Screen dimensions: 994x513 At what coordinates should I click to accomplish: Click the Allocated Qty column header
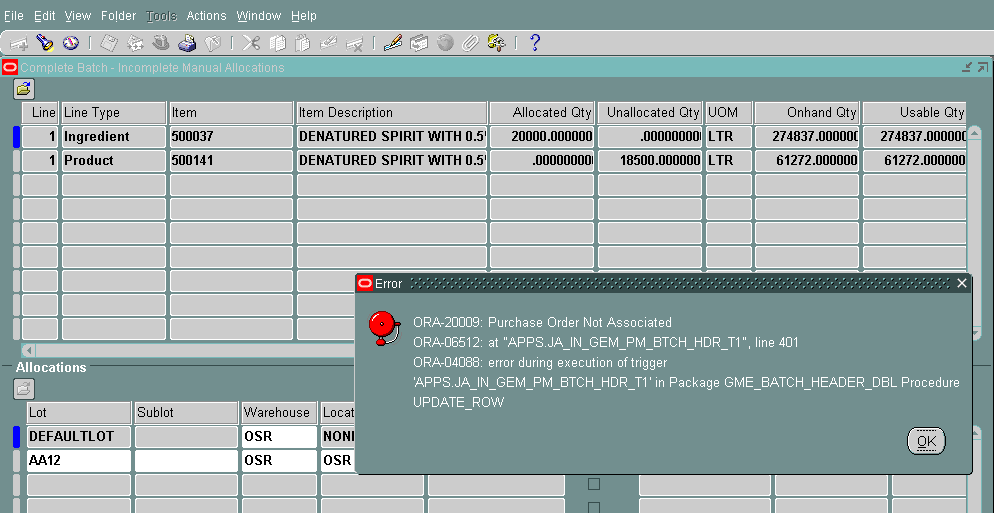tap(542, 113)
